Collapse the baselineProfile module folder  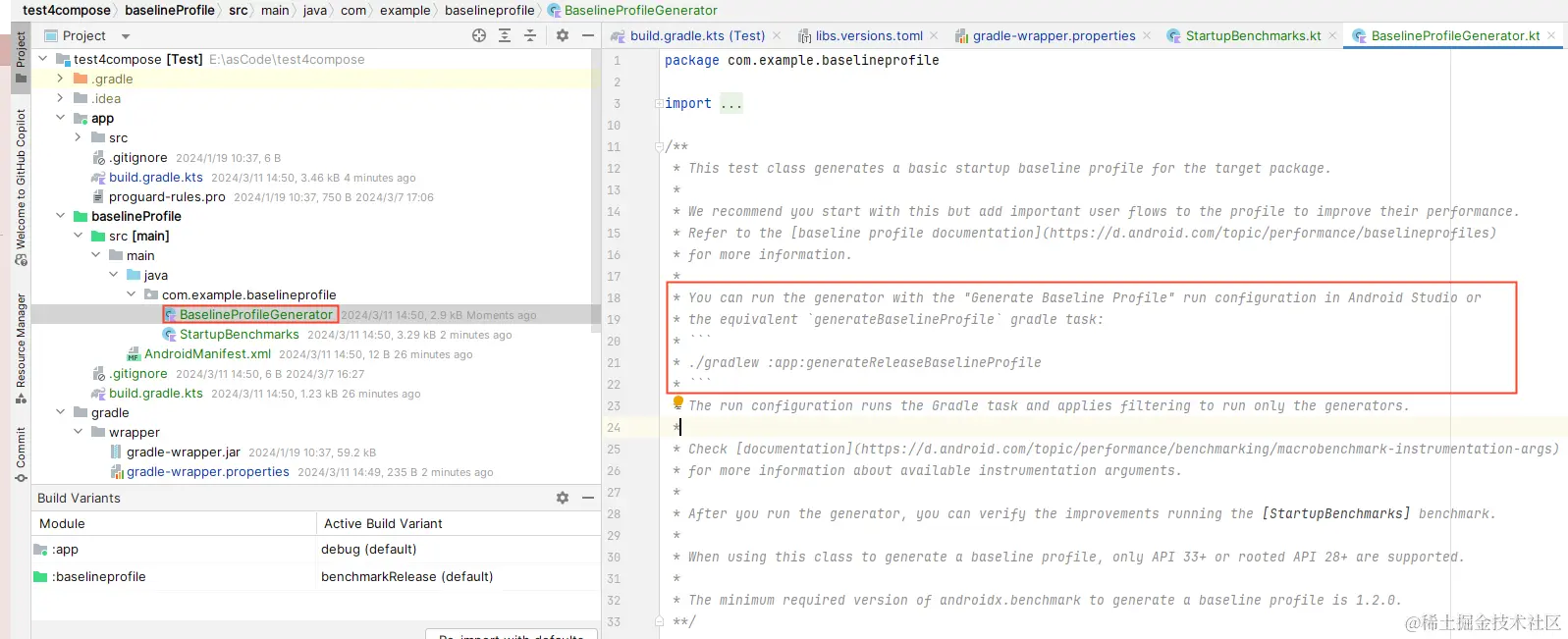(61, 216)
